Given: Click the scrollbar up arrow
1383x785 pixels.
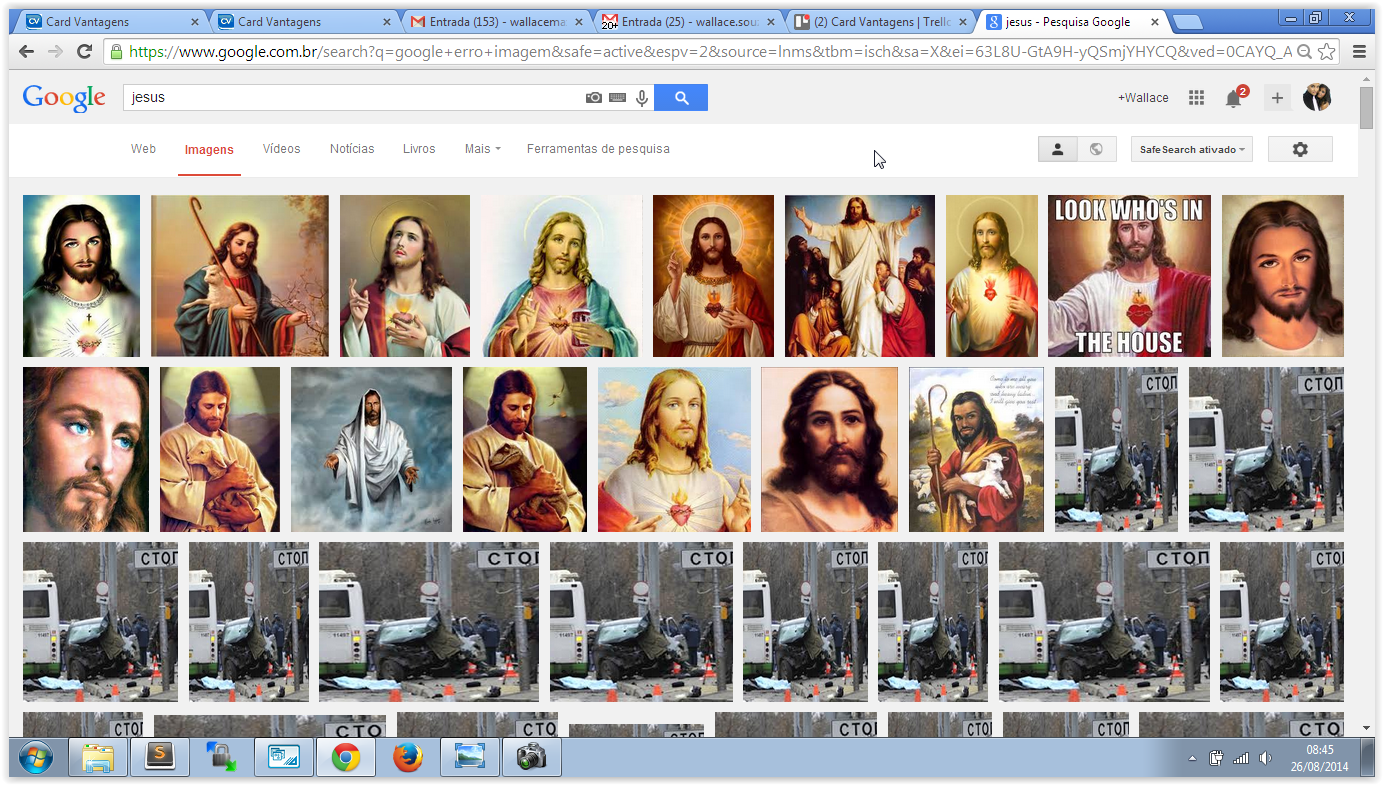Looking at the screenshot, I should (x=1366, y=79).
